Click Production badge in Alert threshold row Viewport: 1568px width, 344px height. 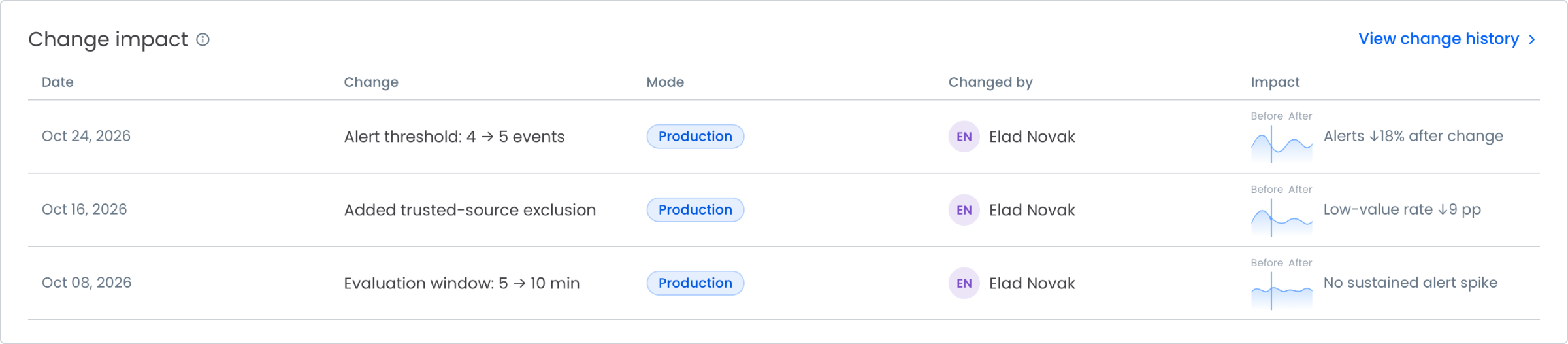[695, 137]
